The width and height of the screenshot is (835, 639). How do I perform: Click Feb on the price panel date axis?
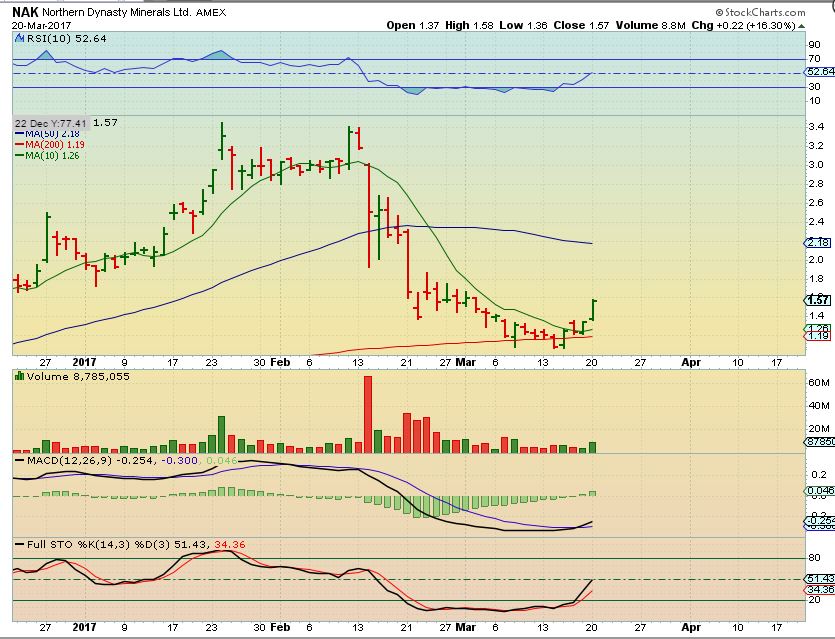(x=280, y=362)
